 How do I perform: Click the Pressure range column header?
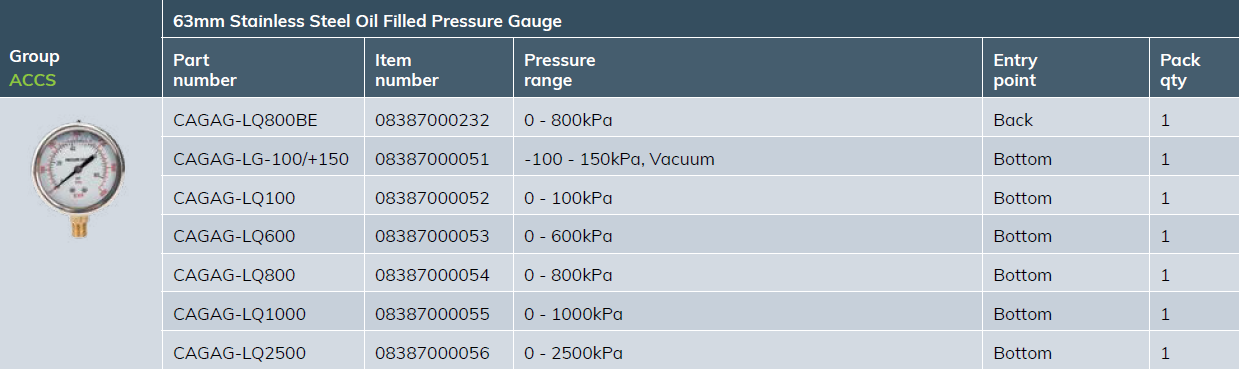559,70
